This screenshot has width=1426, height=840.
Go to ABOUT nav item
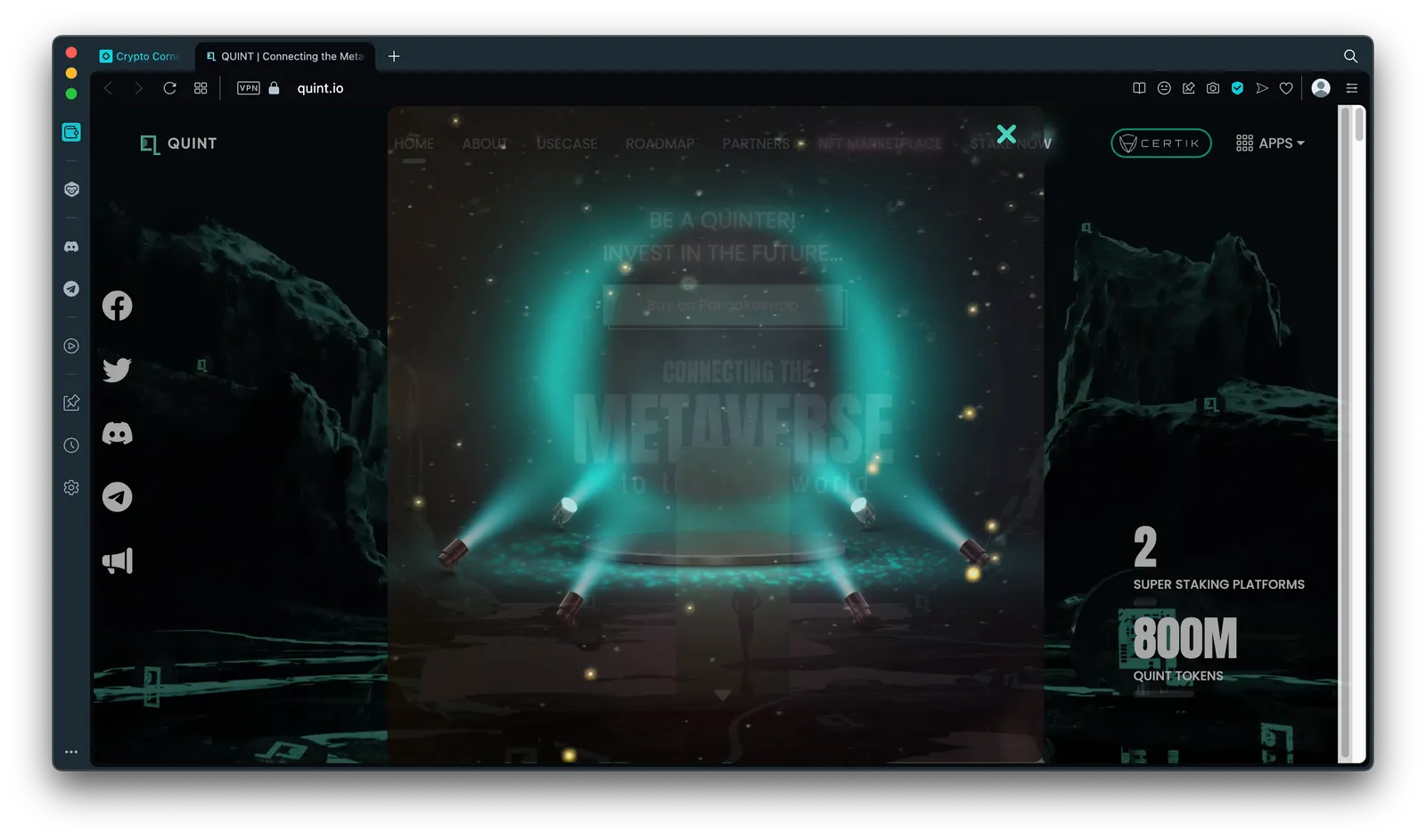pos(485,143)
